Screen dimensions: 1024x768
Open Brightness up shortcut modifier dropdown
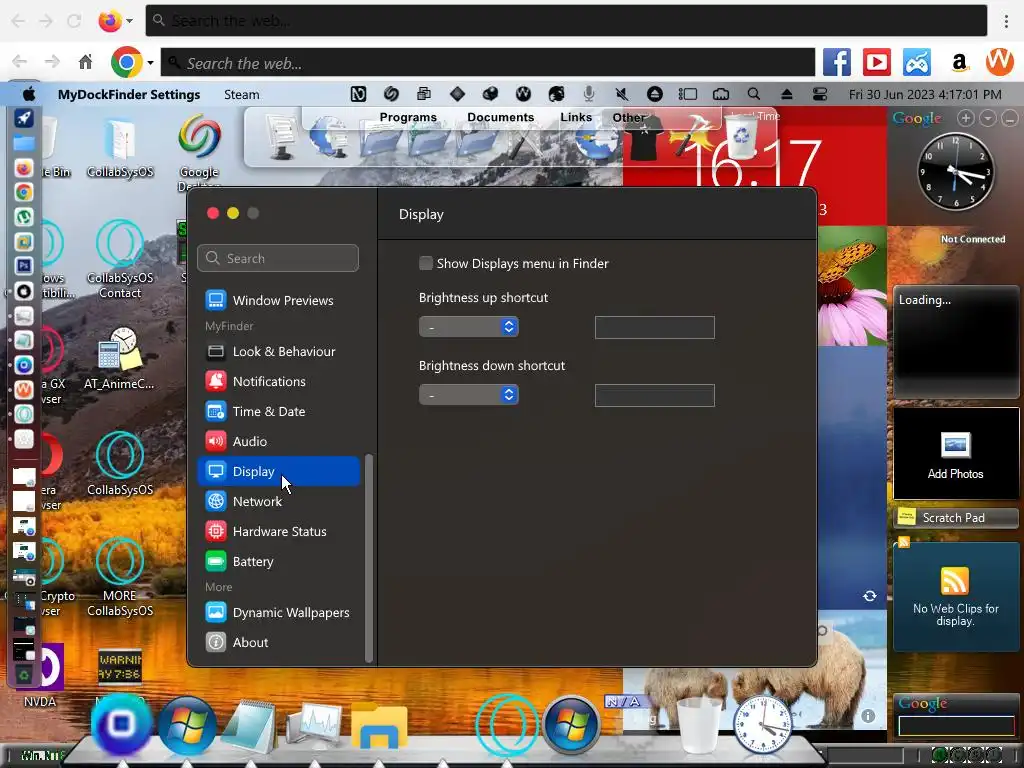(468, 327)
